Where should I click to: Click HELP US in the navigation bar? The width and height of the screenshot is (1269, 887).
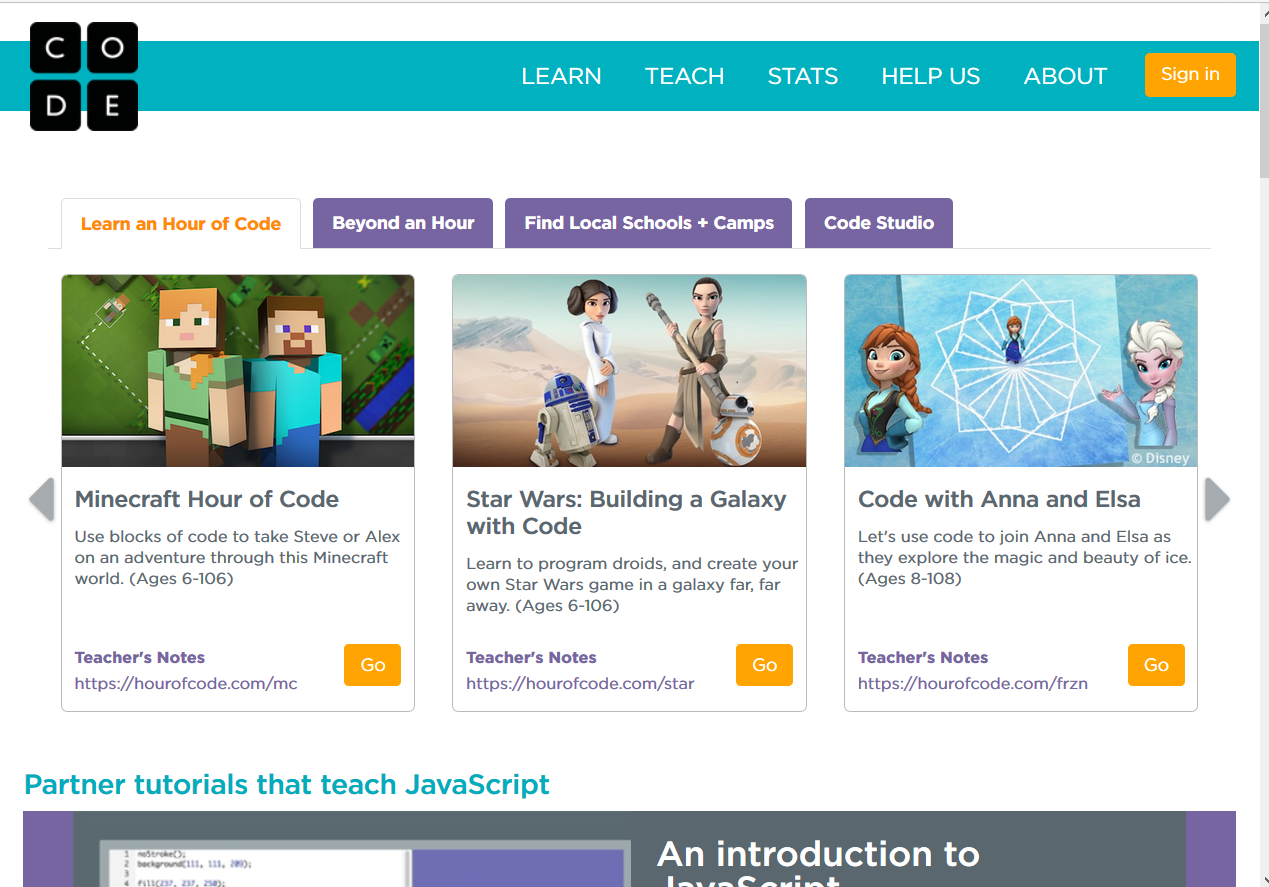point(930,75)
